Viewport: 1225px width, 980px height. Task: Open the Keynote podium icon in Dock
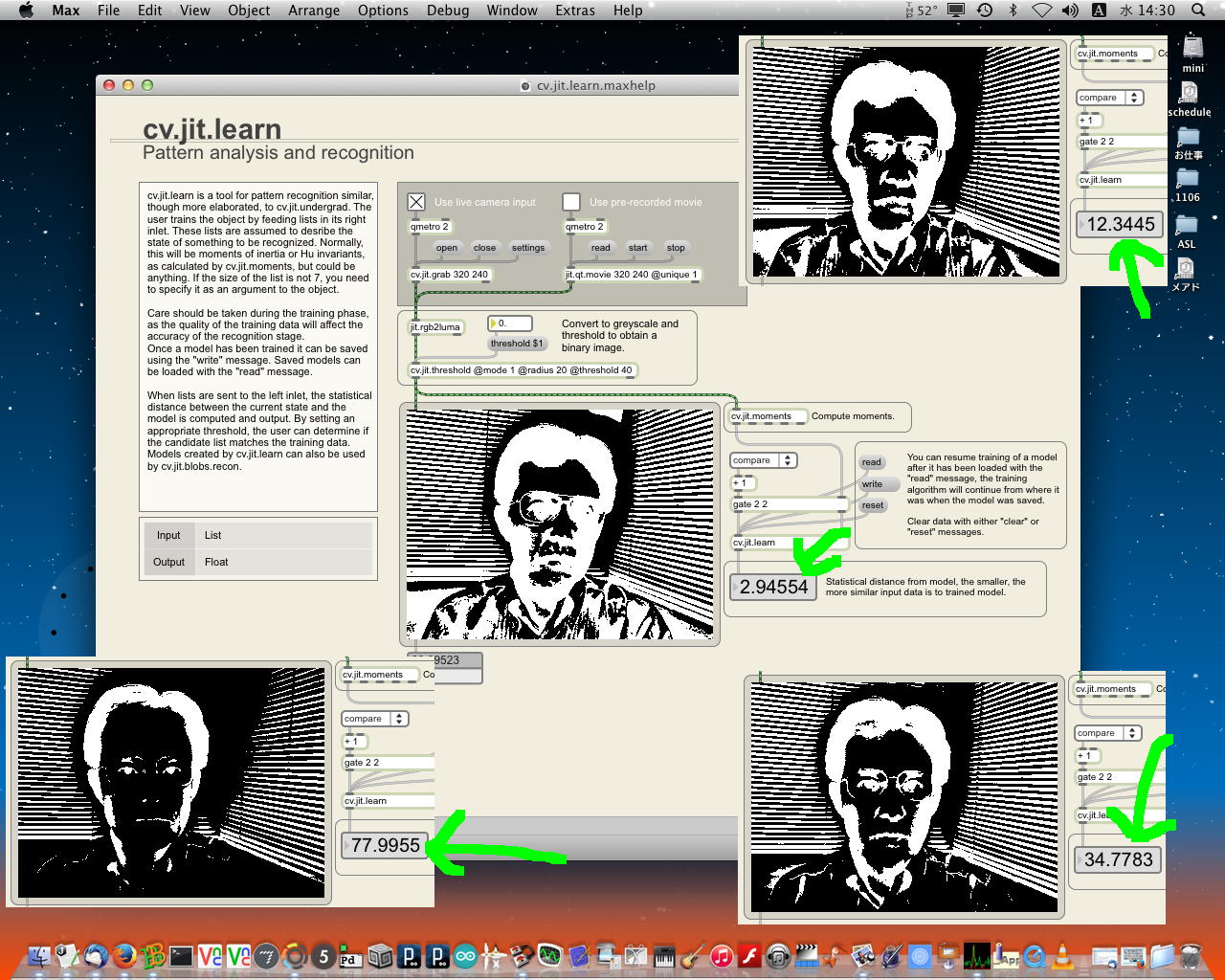pyautogui.click(x=948, y=955)
